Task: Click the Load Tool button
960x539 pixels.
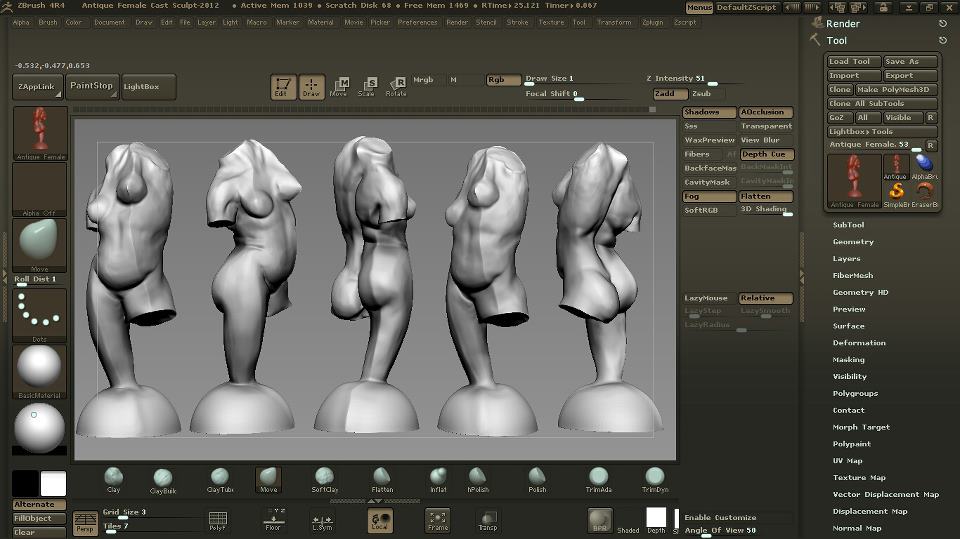Action: [853, 61]
